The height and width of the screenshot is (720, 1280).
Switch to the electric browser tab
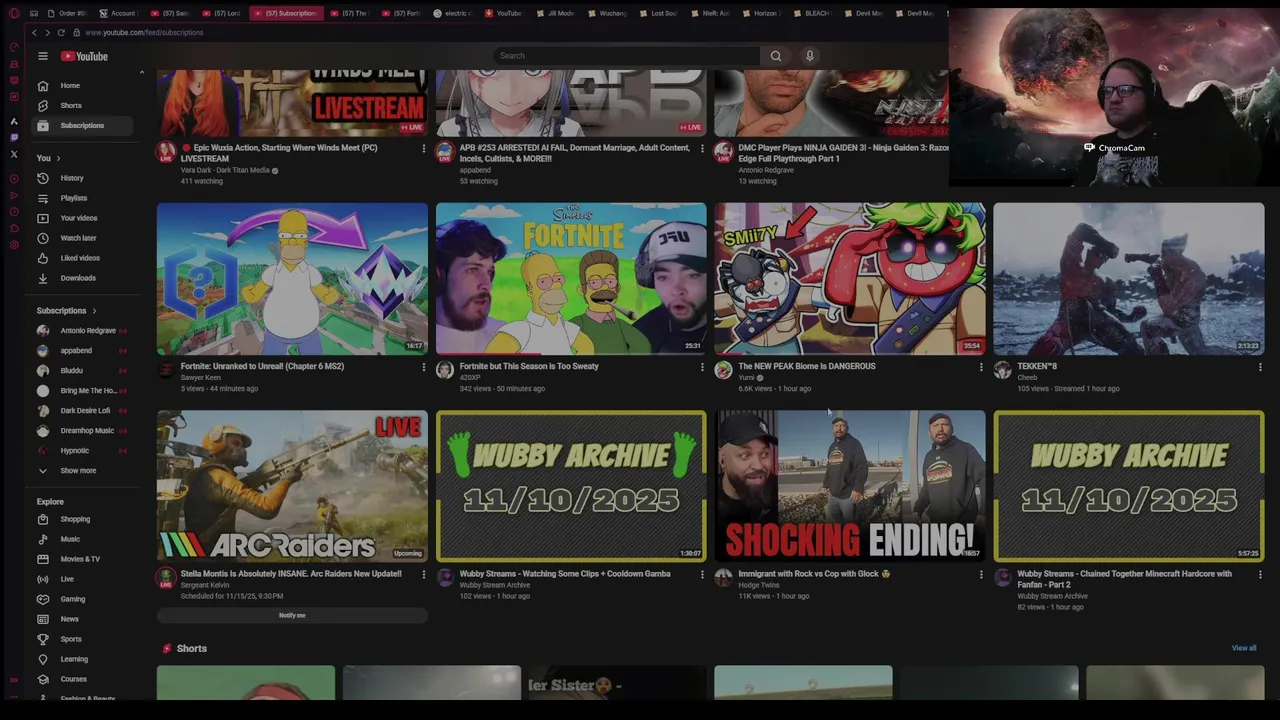(x=453, y=13)
